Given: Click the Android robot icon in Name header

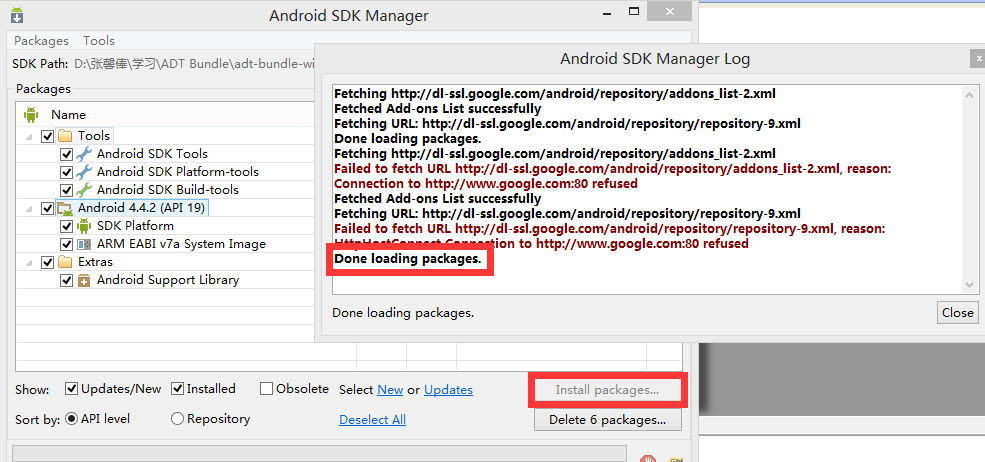Looking at the screenshot, I should [31, 115].
